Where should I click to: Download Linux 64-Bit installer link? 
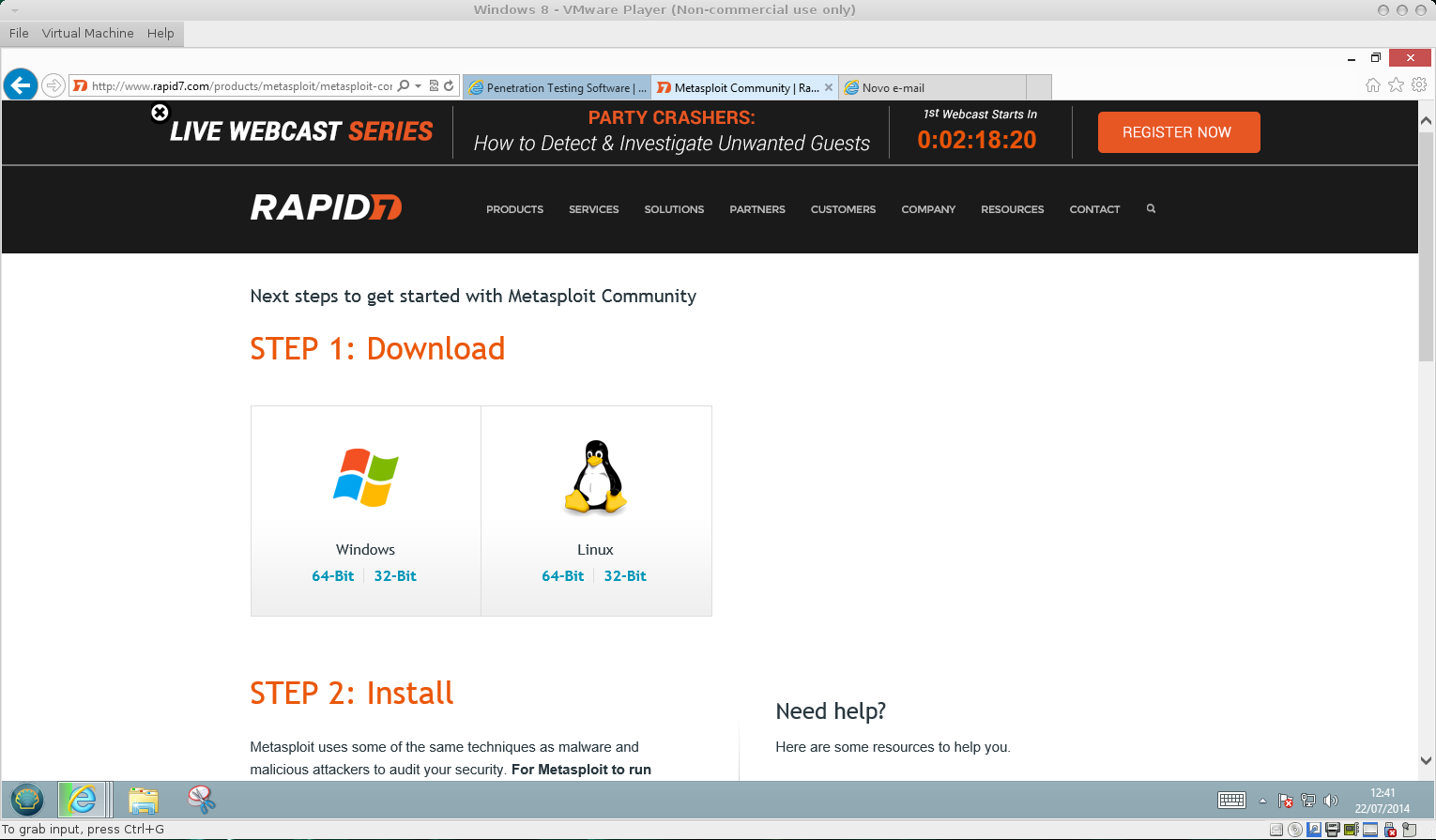pos(563,576)
